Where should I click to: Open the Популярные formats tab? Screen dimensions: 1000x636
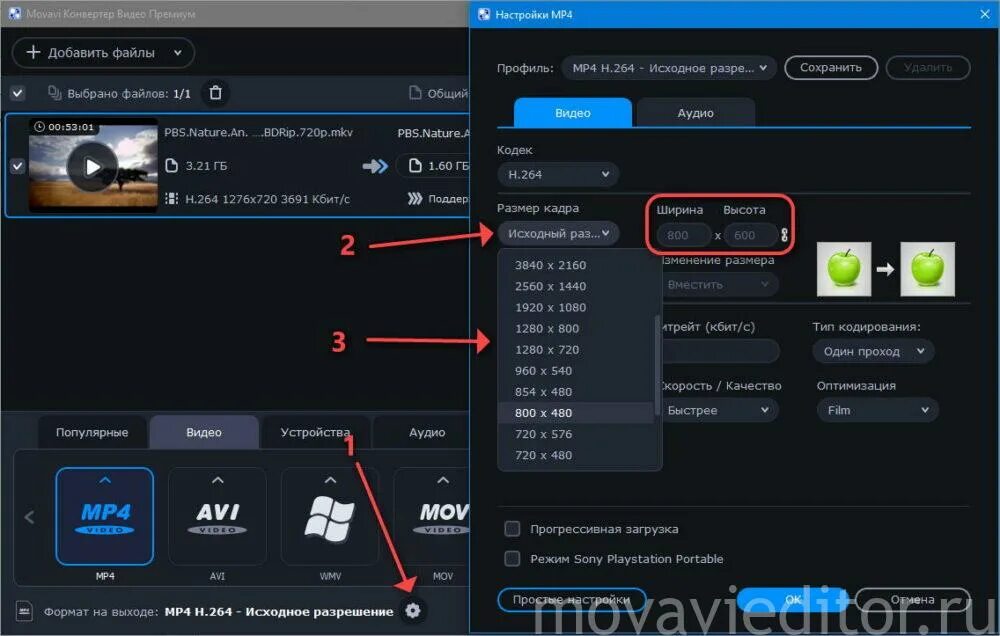(x=92, y=433)
